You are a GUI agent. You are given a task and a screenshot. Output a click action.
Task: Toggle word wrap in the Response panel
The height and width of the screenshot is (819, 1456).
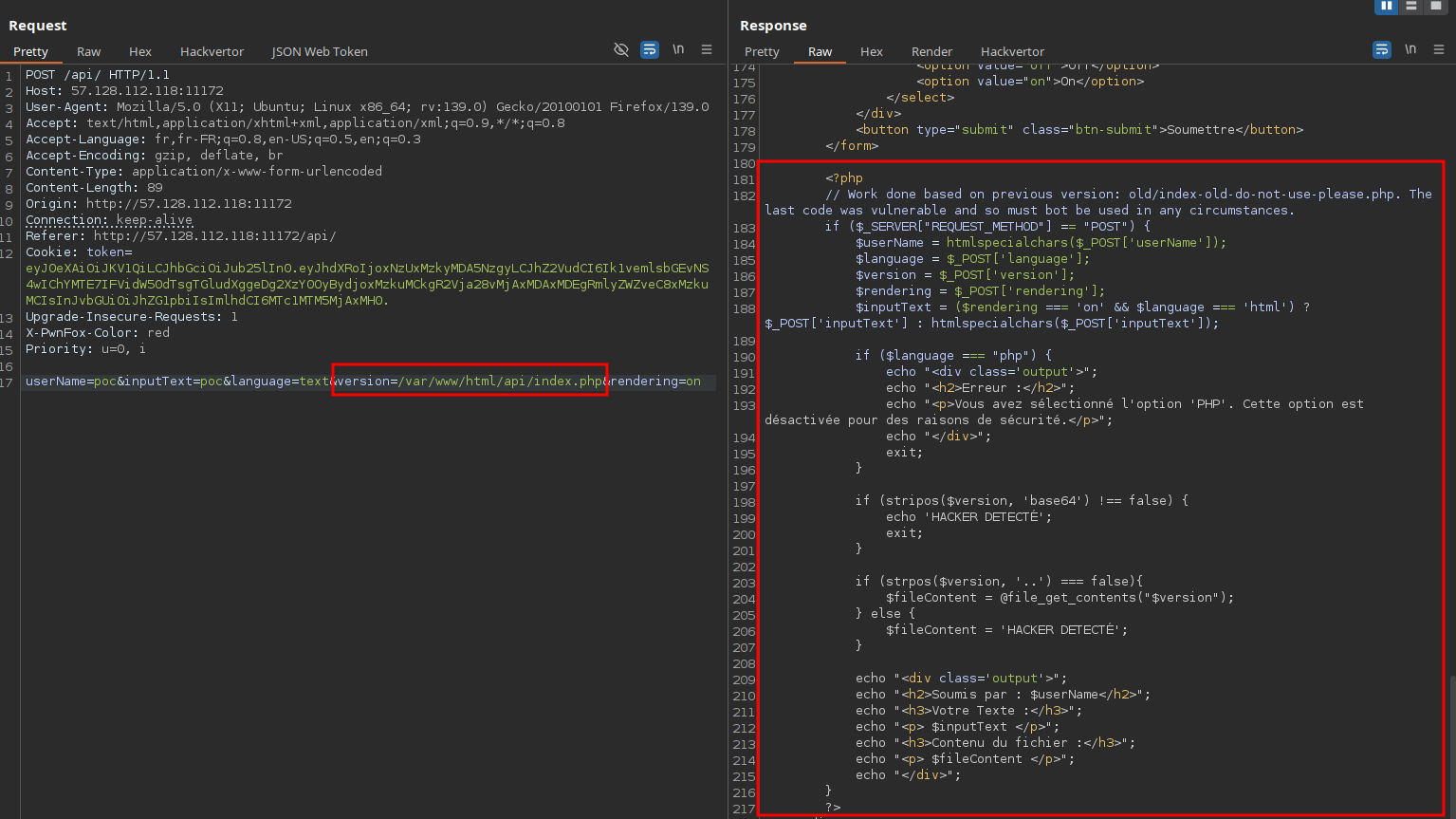1382,49
